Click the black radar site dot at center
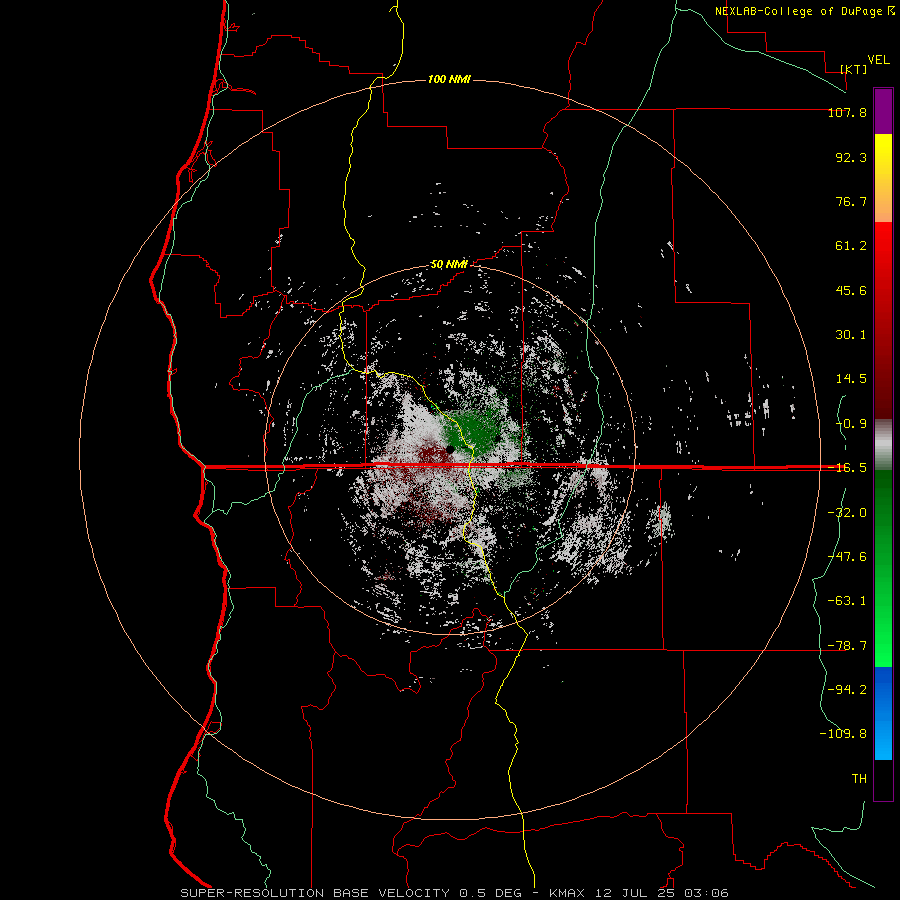Screen dimensions: 900x900 pyautogui.click(x=450, y=449)
